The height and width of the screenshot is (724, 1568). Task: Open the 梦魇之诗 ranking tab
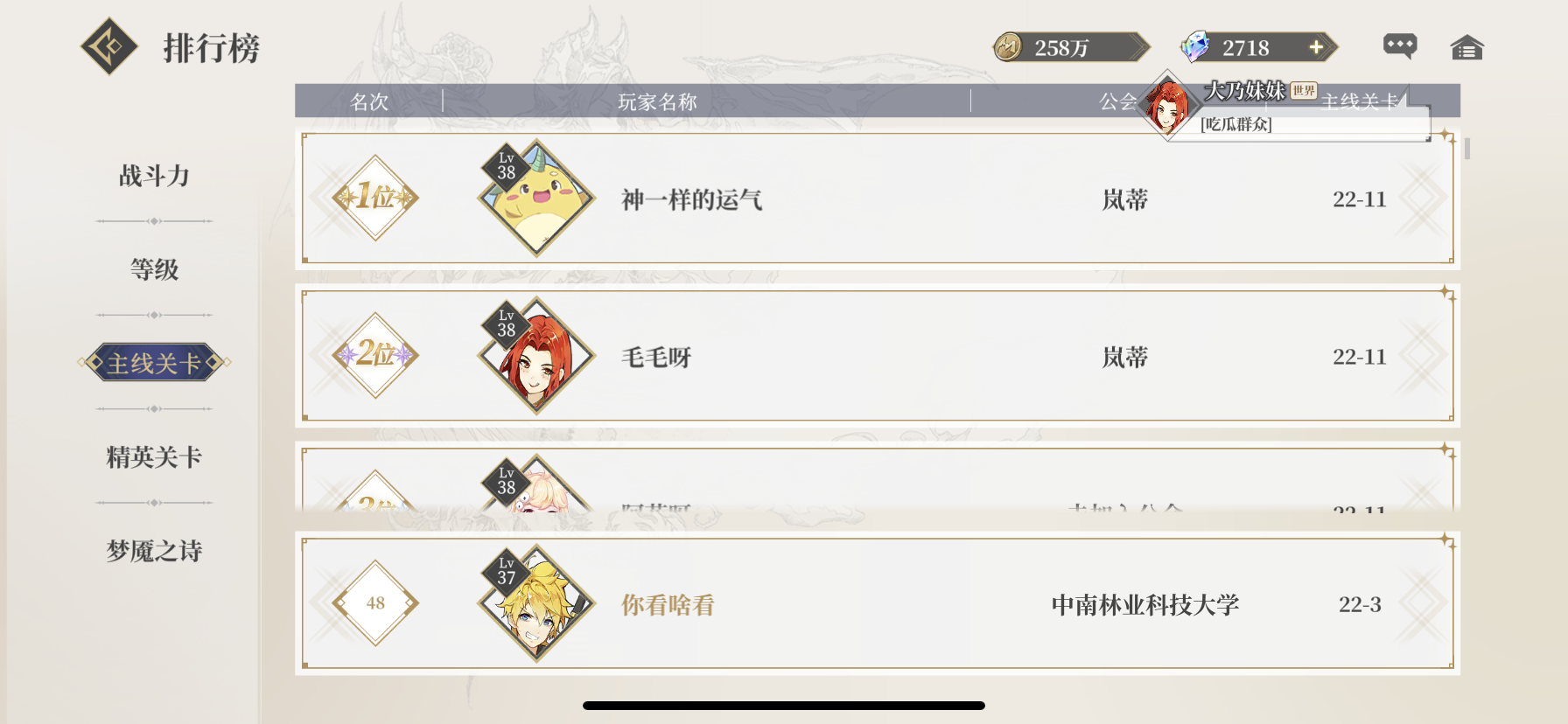154,551
